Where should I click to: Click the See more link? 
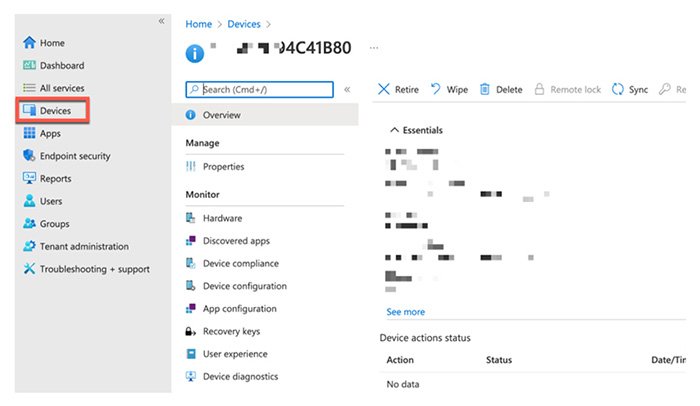pyautogui.click(x=405, y=312)
